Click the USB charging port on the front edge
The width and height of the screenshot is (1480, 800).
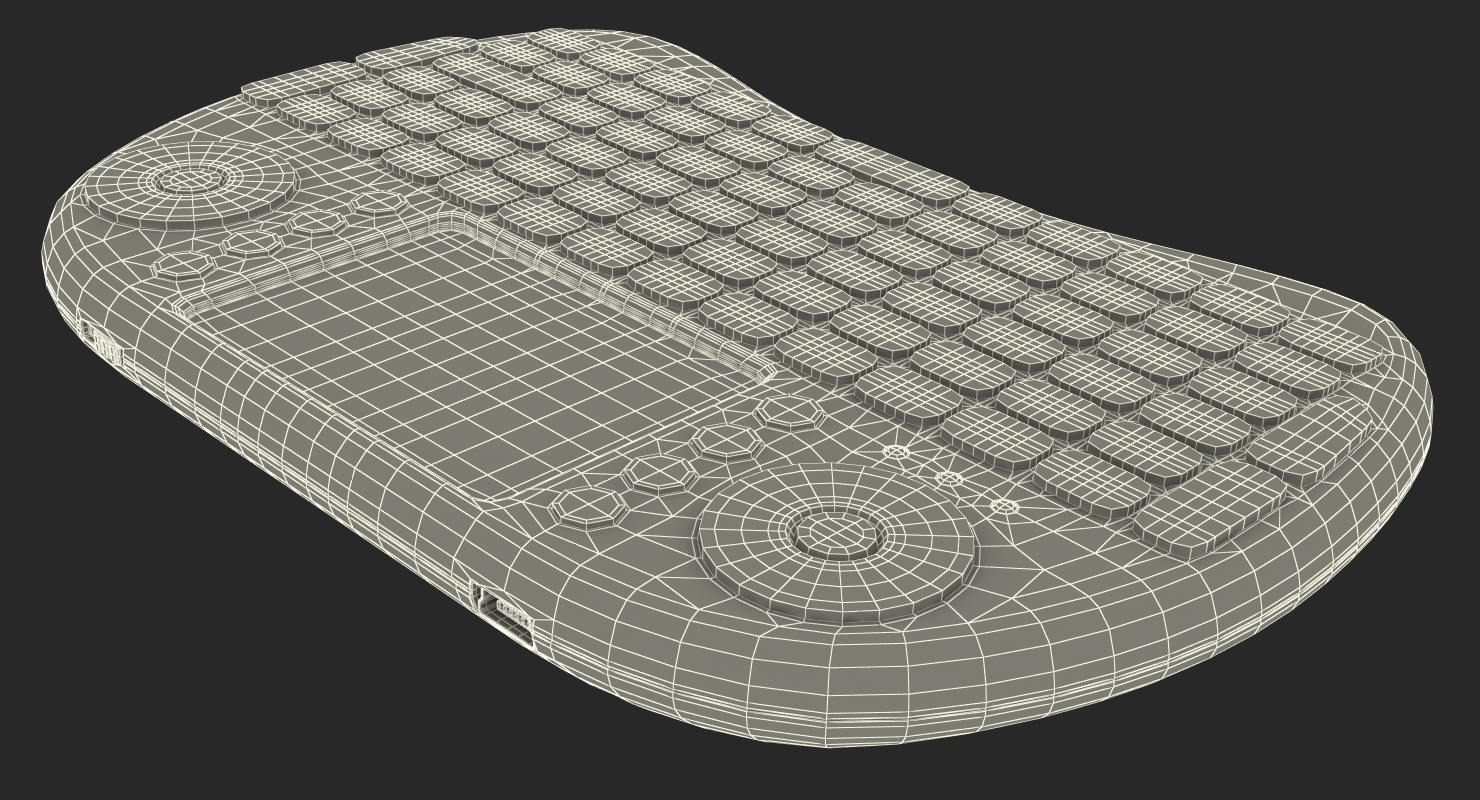503,613
